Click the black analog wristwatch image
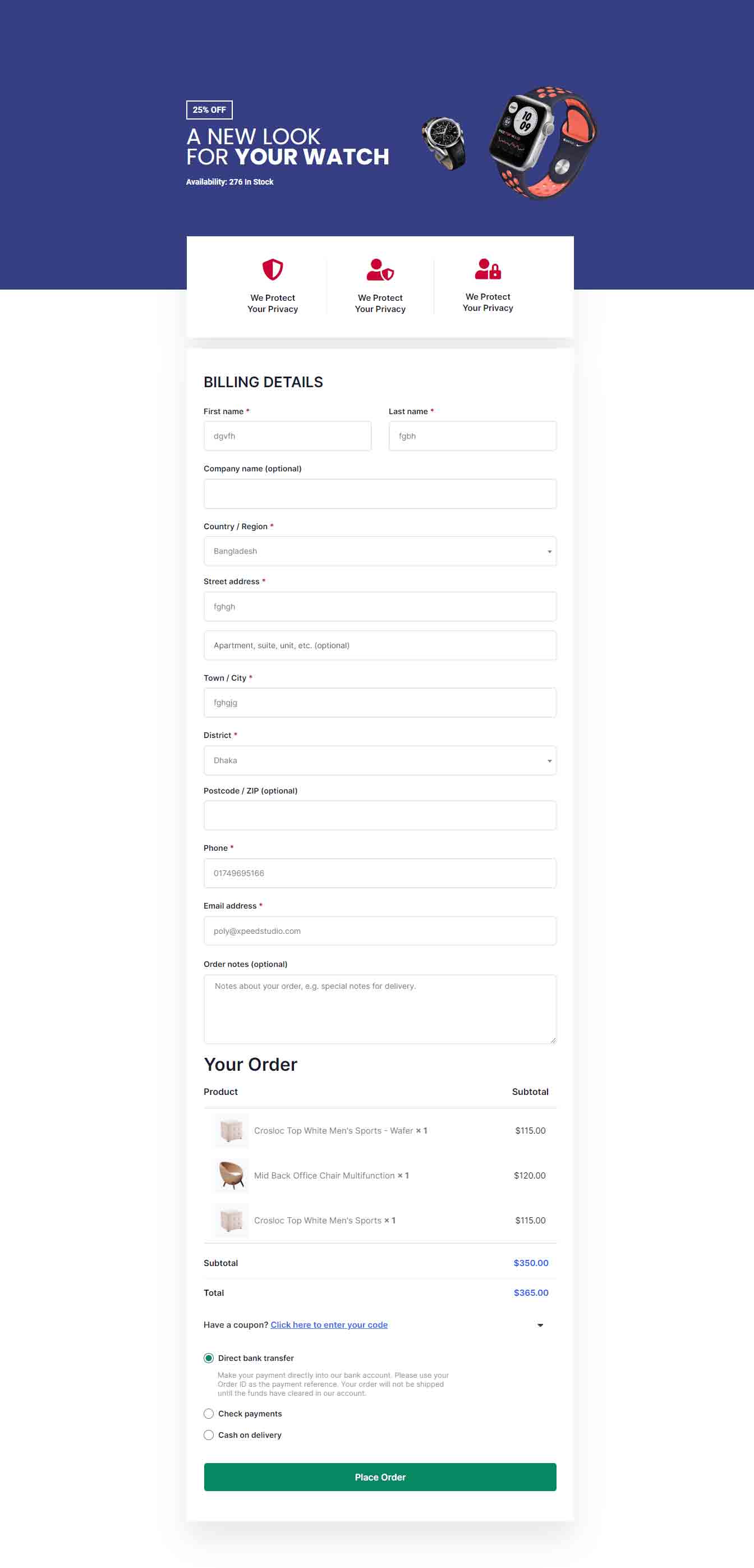This screenshot has width=754, height=1568. point(444,143)
